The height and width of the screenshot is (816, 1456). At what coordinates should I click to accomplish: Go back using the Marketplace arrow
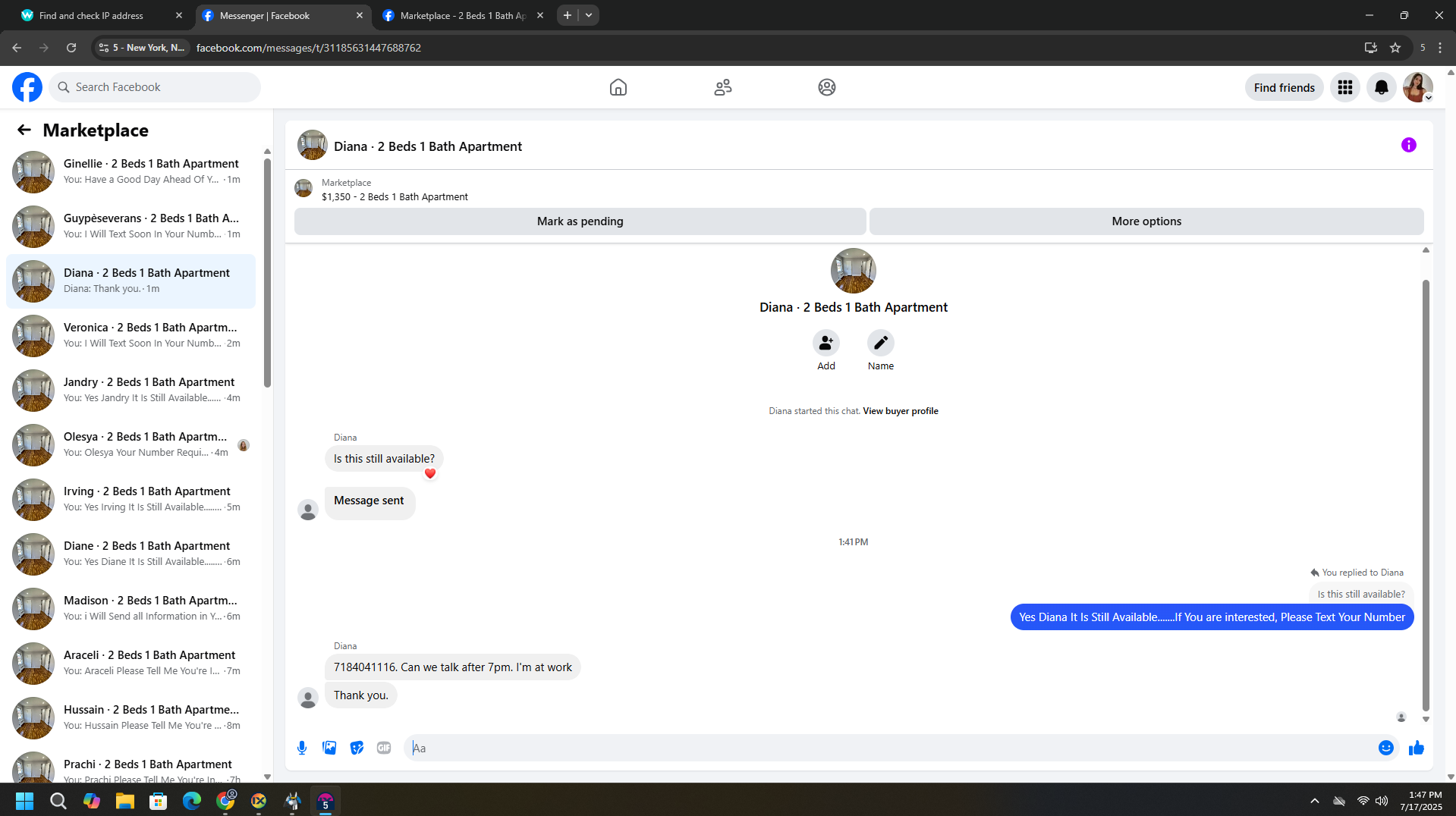click(24, 130)
